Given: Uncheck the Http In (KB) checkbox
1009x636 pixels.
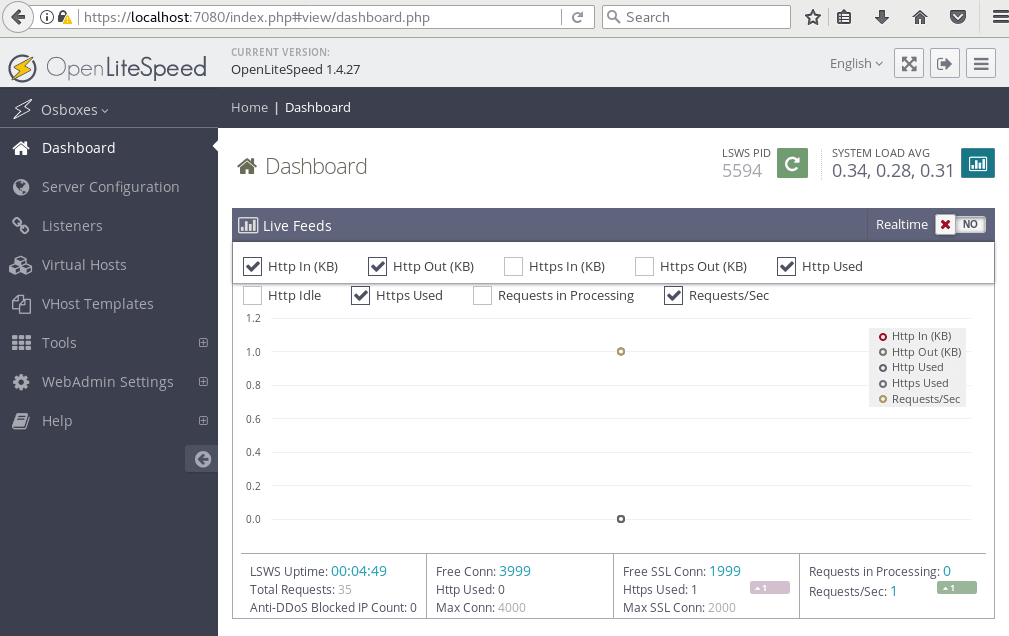Looking at the screenshot, I should point(252,267).
